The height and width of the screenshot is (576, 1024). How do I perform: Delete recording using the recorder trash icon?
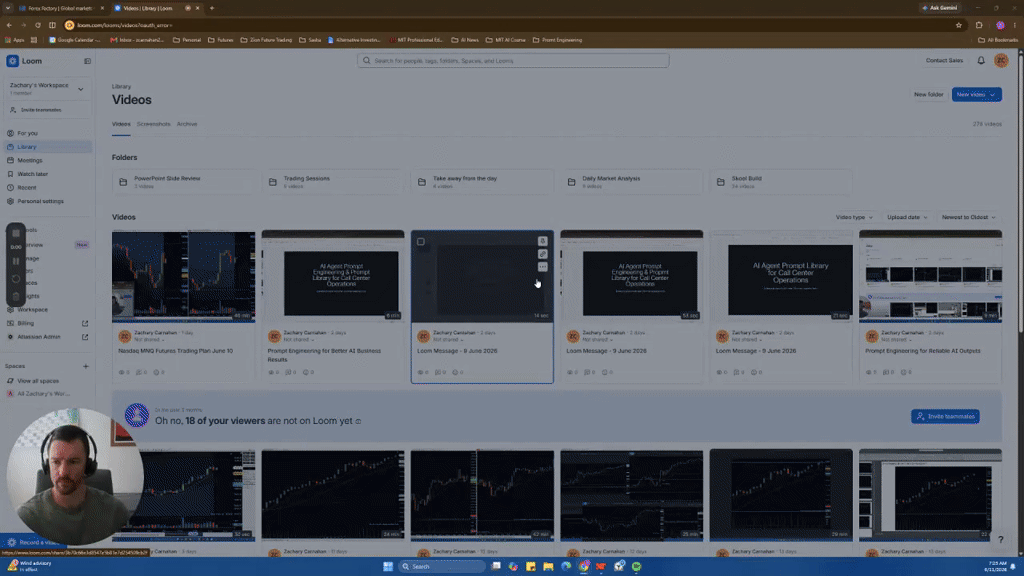click(16, 296)
